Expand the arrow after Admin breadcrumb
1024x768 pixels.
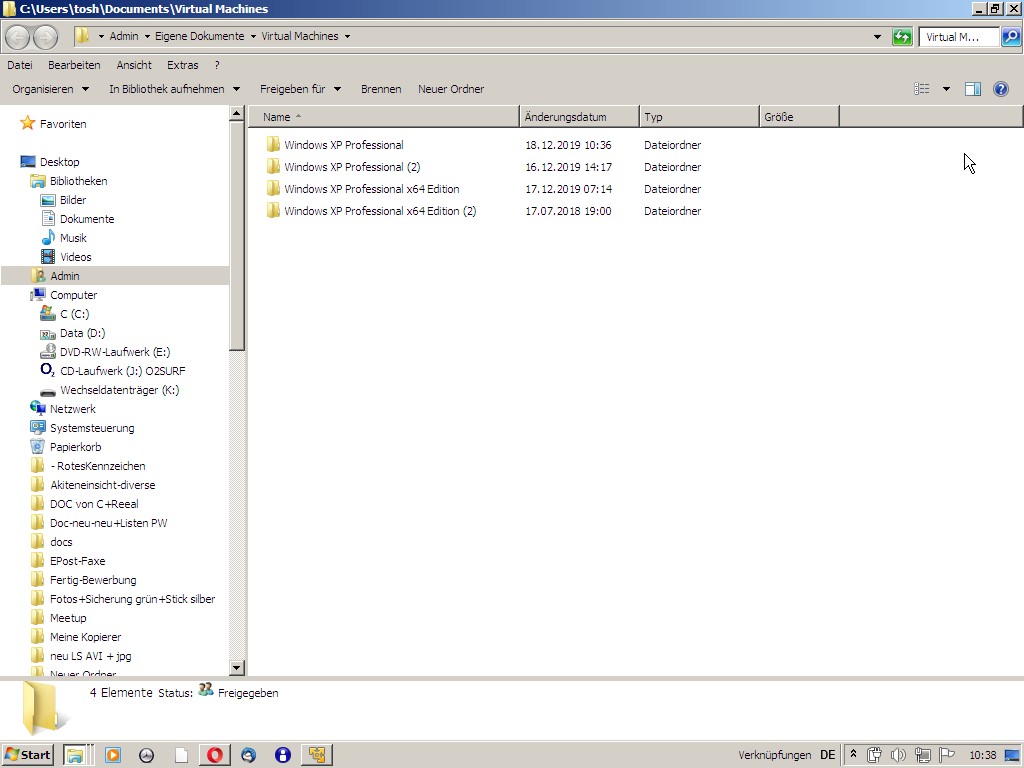(147, 37)
